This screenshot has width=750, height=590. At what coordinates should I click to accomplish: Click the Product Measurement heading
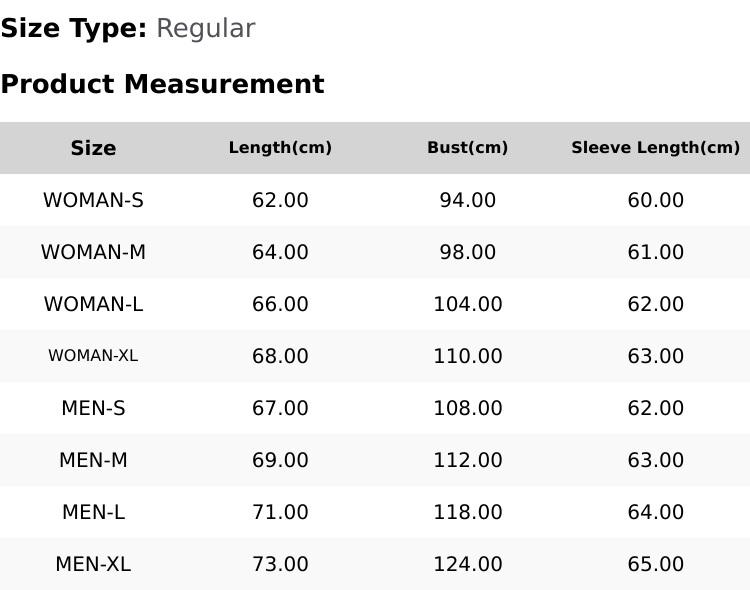click(x=163, y=84)
